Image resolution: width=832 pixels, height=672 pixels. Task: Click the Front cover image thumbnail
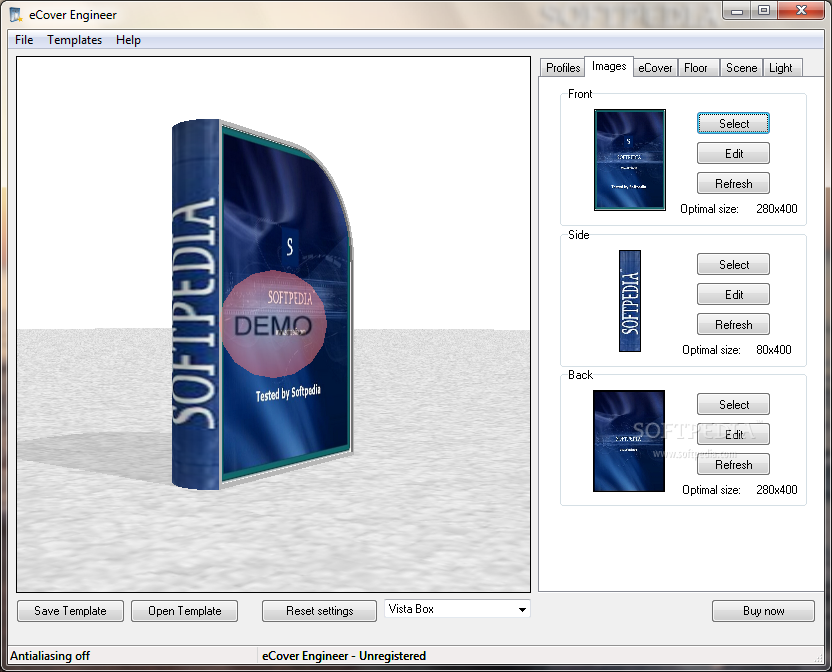click(x=630, y=160)
